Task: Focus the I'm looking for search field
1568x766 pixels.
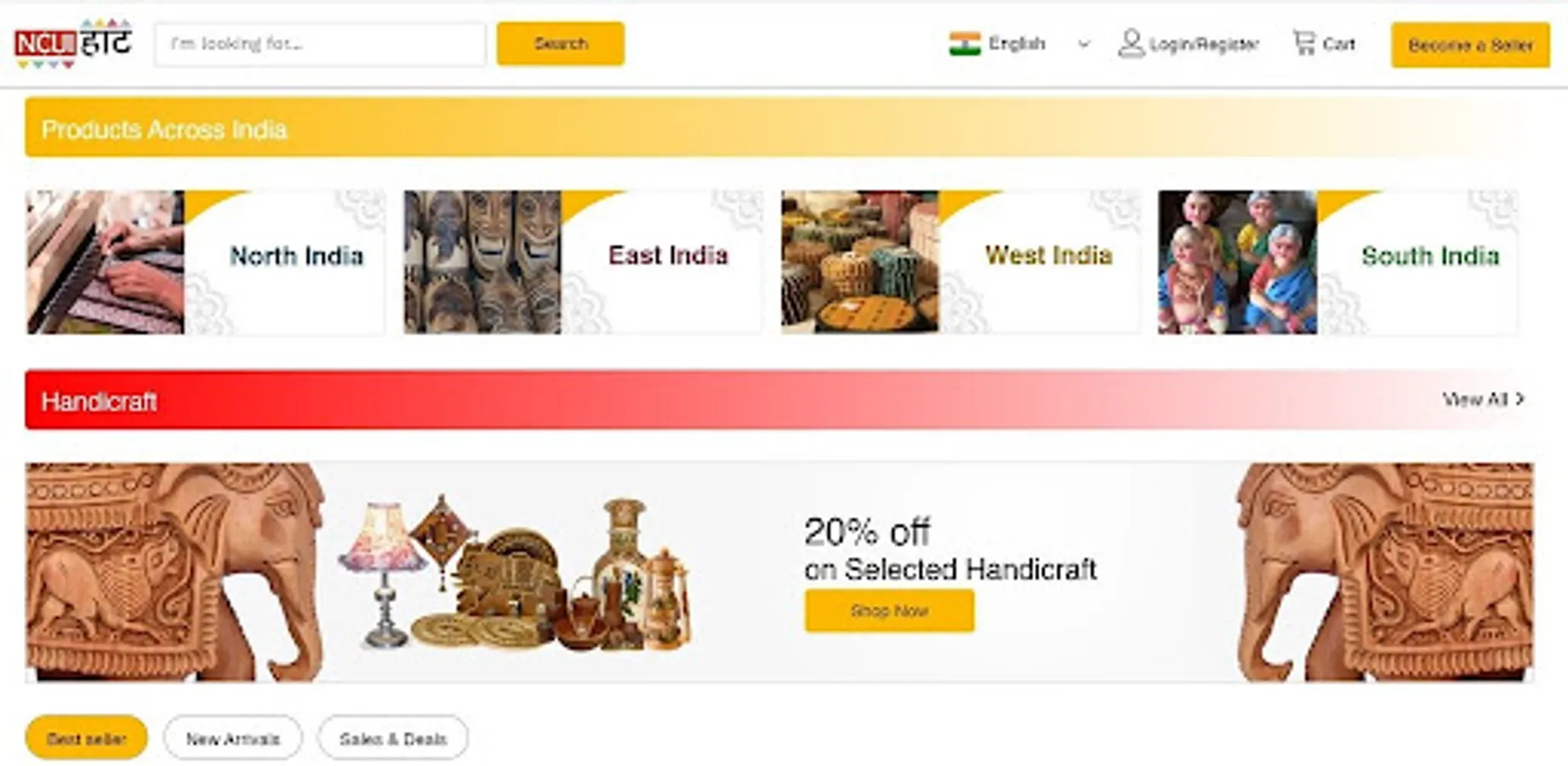Action: click(320, 43)
